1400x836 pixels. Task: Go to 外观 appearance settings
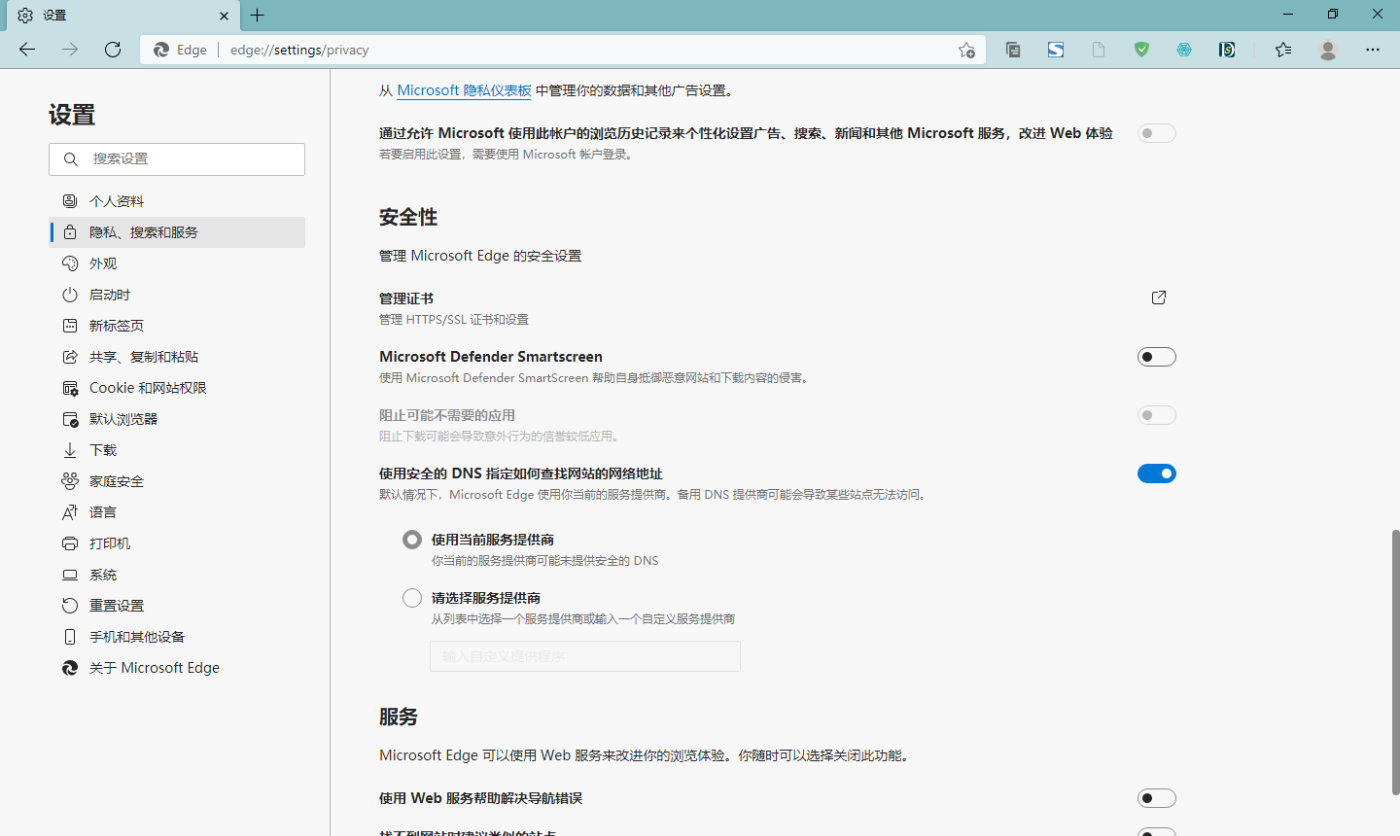pos(177,264)
